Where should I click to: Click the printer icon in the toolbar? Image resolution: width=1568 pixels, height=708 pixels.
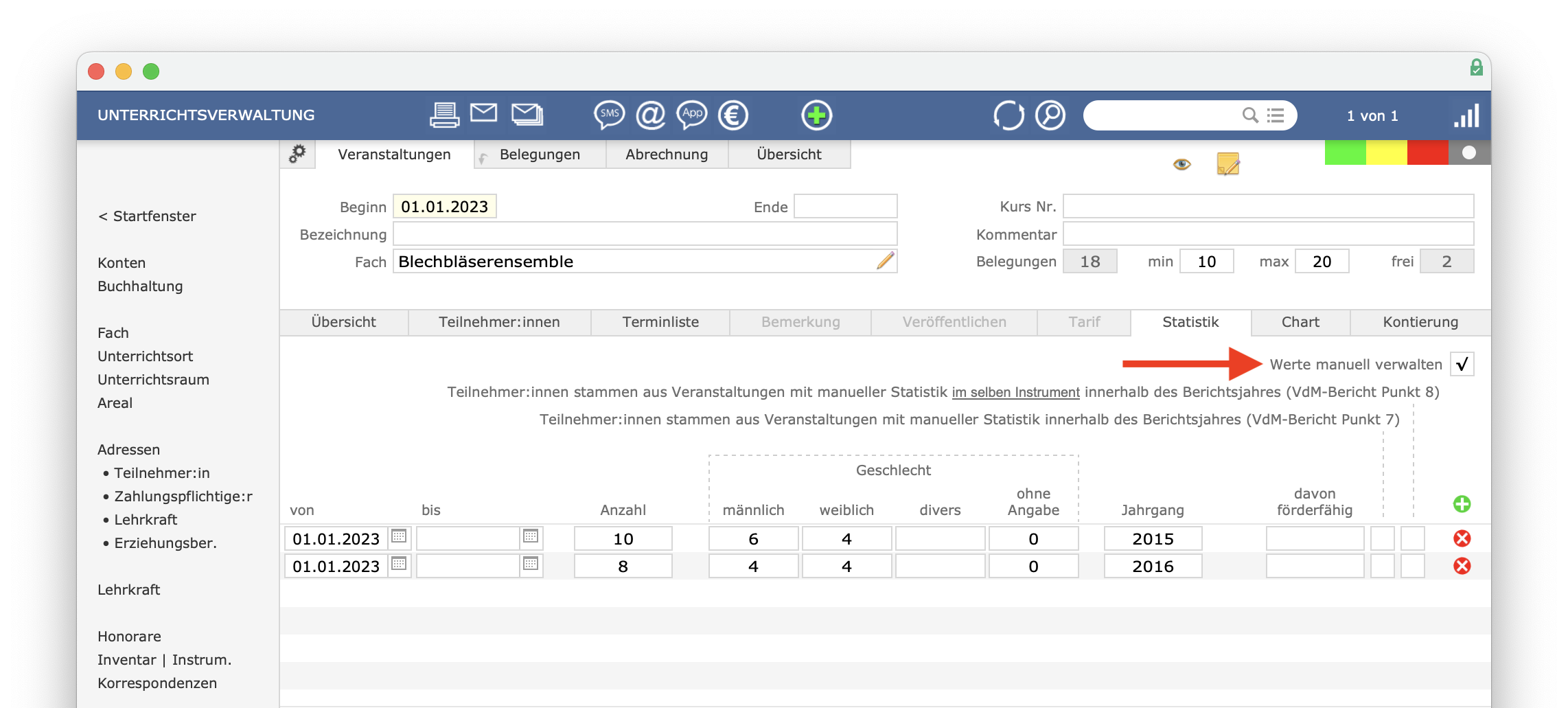pos(444,115)
